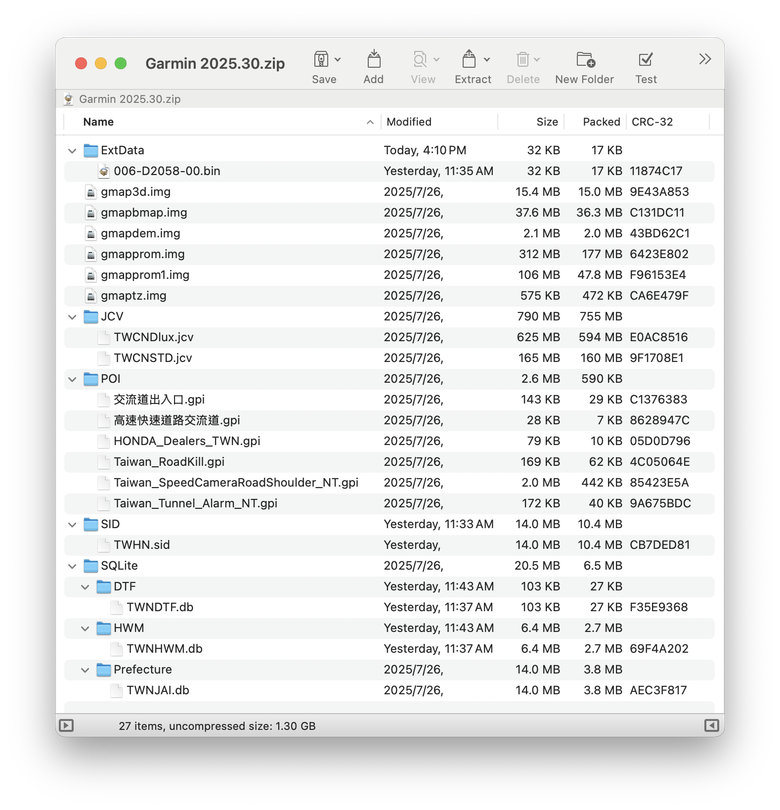Click the 312 MB size cell
The height and width of the screenshot is (810, 780).
click(x=539, y=254)
